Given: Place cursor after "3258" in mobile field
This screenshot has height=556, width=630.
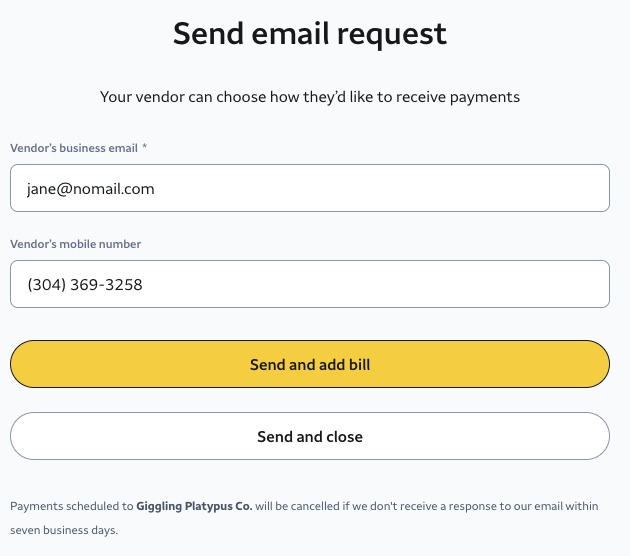Looking at the screenshot, I should tap(144, 285).
